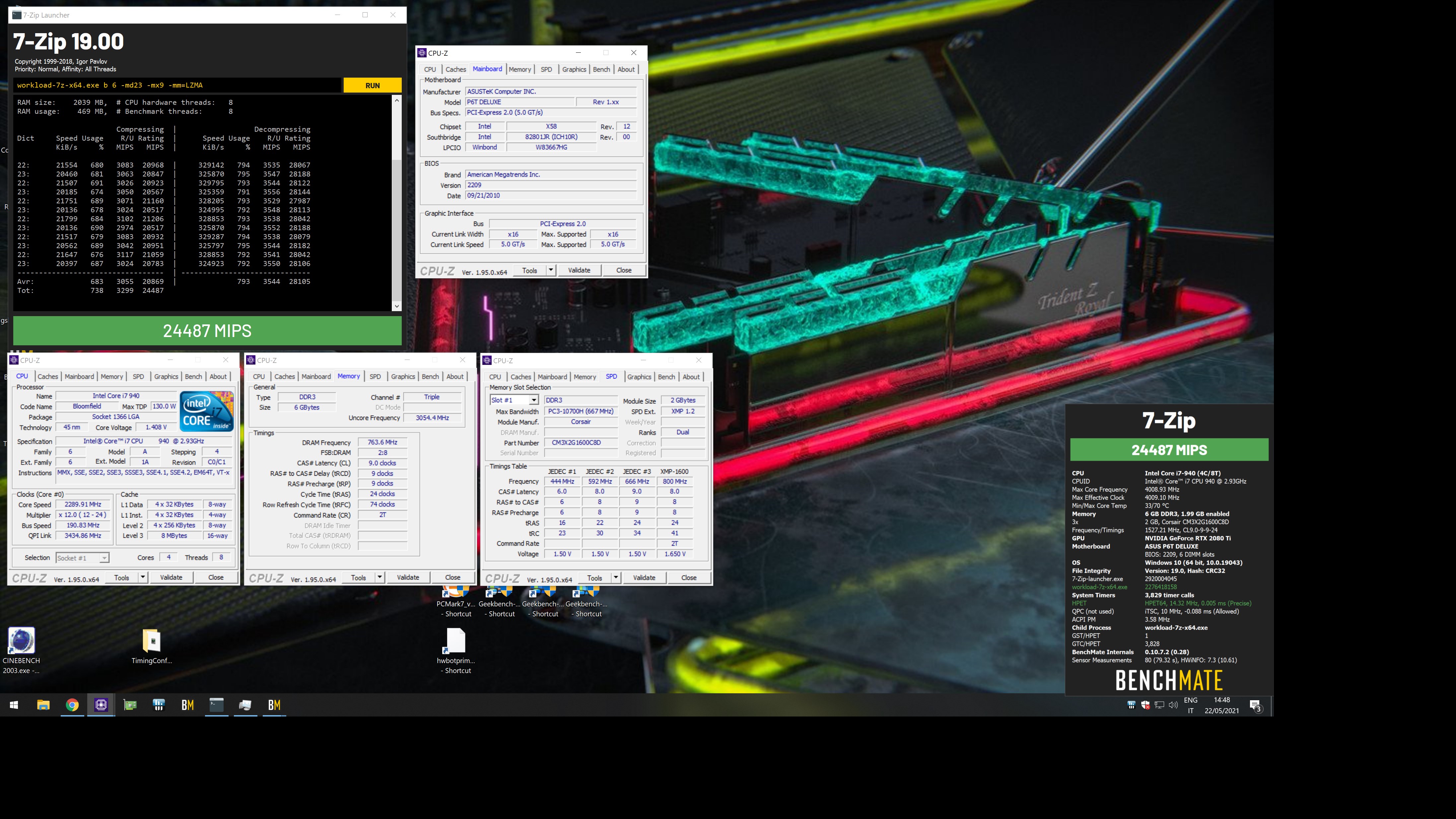Click the HWiNFO icon in the system tray
This screenshot has width=1456, height=819.
(x=1131, y=705)
